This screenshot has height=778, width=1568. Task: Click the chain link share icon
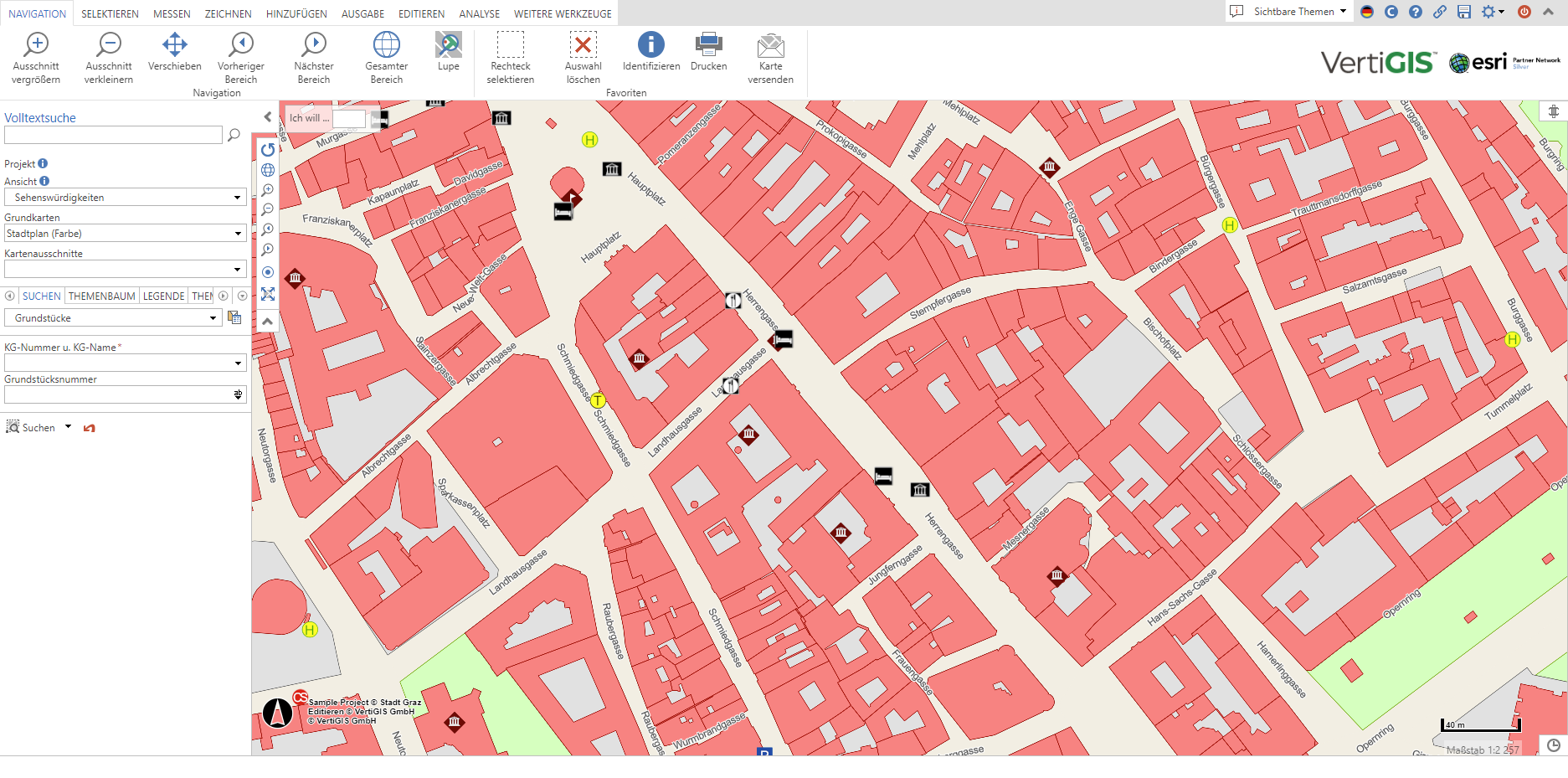tap(1439, 12)
